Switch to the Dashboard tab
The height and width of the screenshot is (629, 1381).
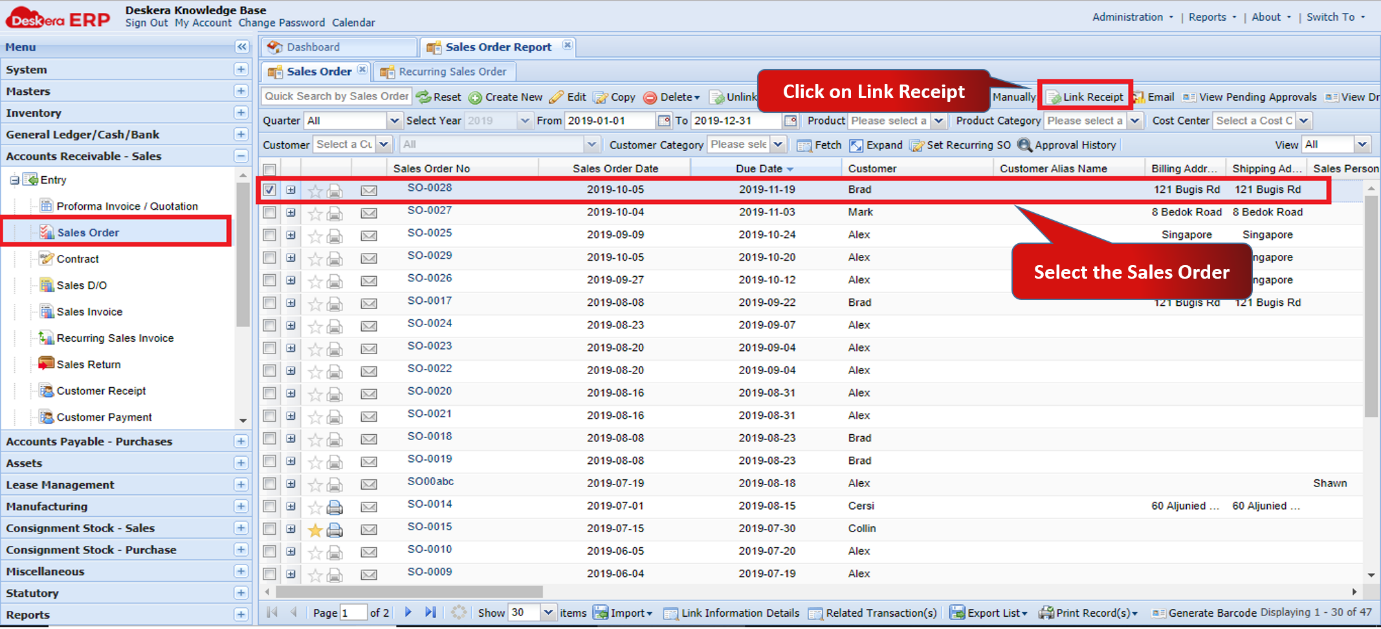point(338,47)
